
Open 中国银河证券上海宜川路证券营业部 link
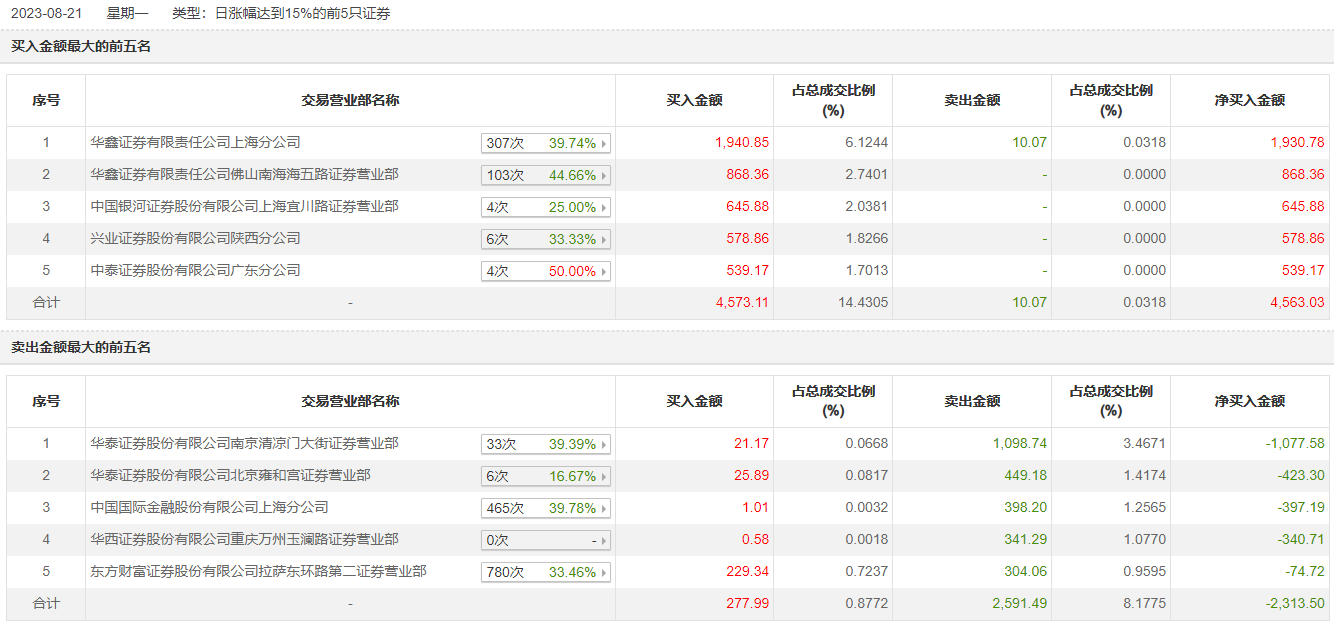[244, 207]
